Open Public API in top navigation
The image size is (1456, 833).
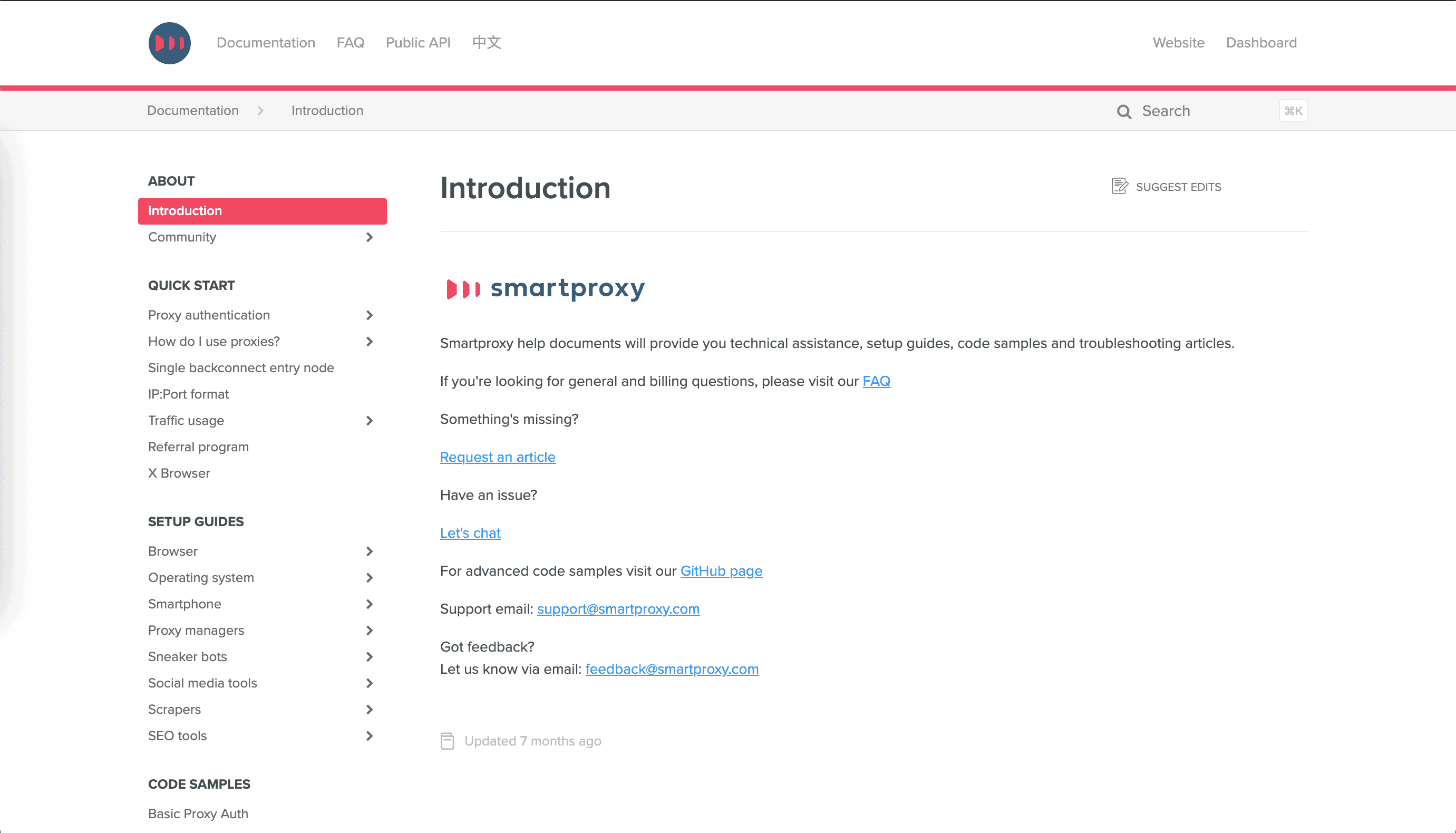[x=418, y=43]
